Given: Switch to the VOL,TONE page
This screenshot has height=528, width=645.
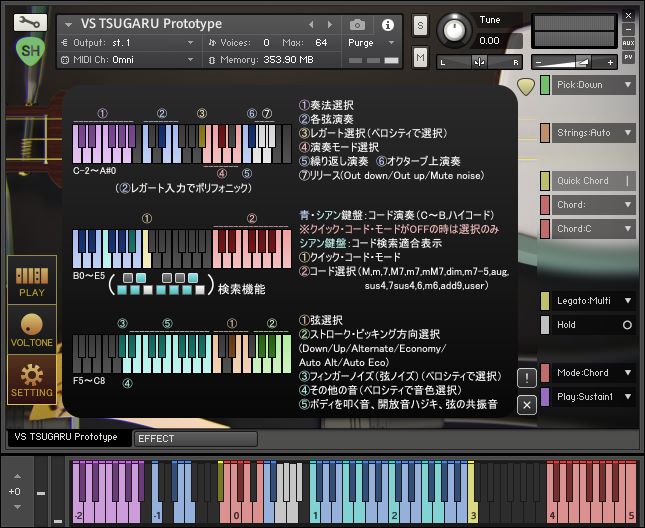Looking at the screenshot, I should 32,329.
